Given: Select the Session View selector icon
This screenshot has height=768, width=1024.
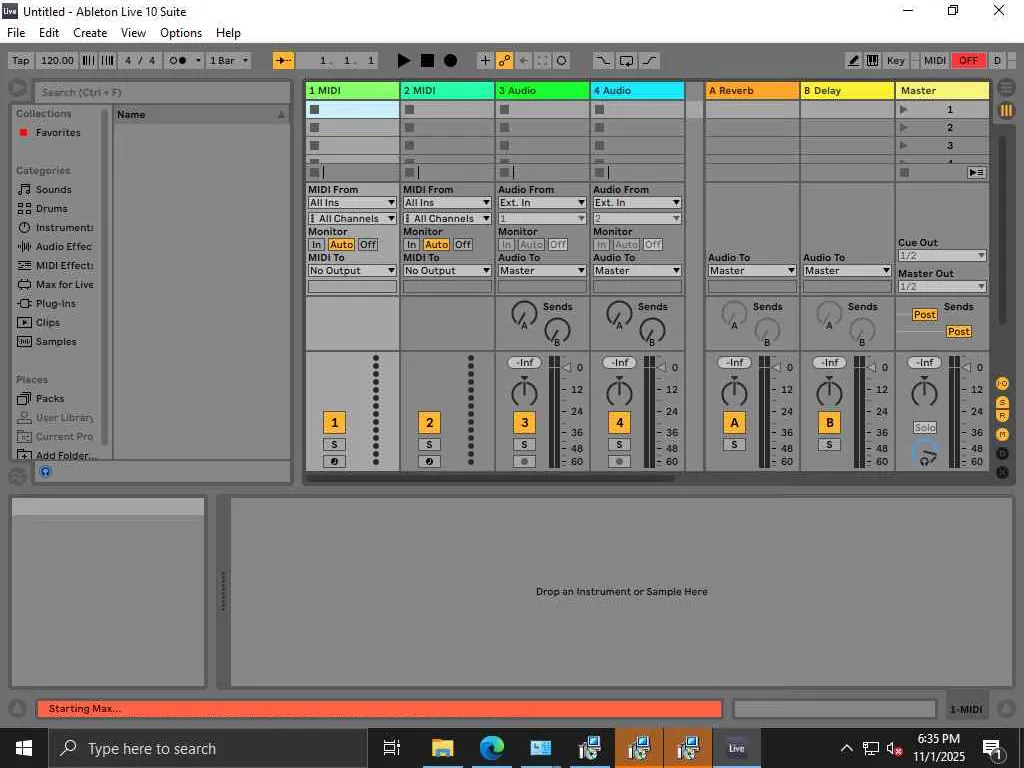Looking at the screenshot, I should click(1006, 110).
